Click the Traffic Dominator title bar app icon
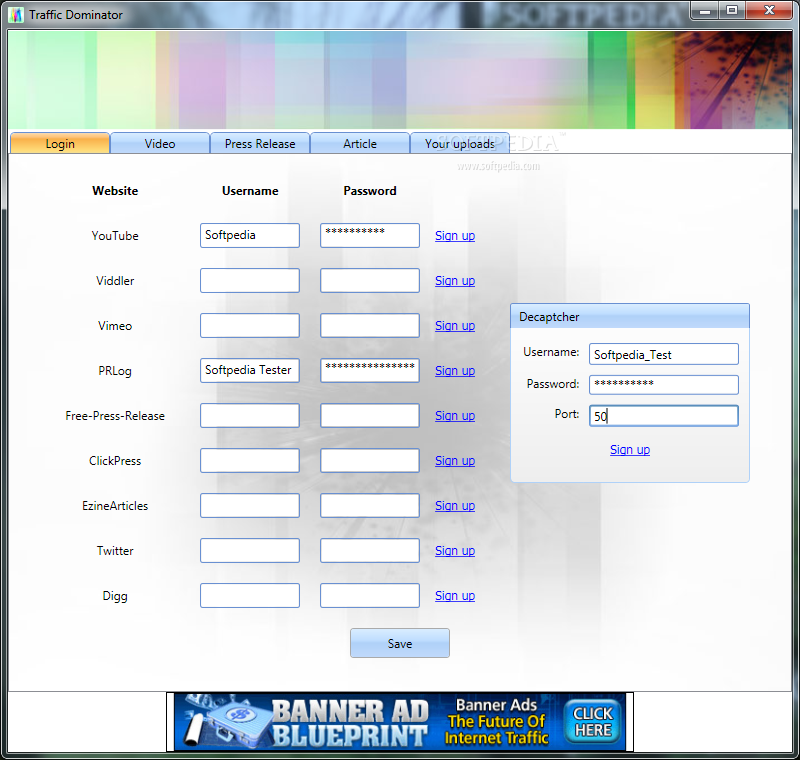The width and height of the screenshot is (800, 760). pos(16,15)
